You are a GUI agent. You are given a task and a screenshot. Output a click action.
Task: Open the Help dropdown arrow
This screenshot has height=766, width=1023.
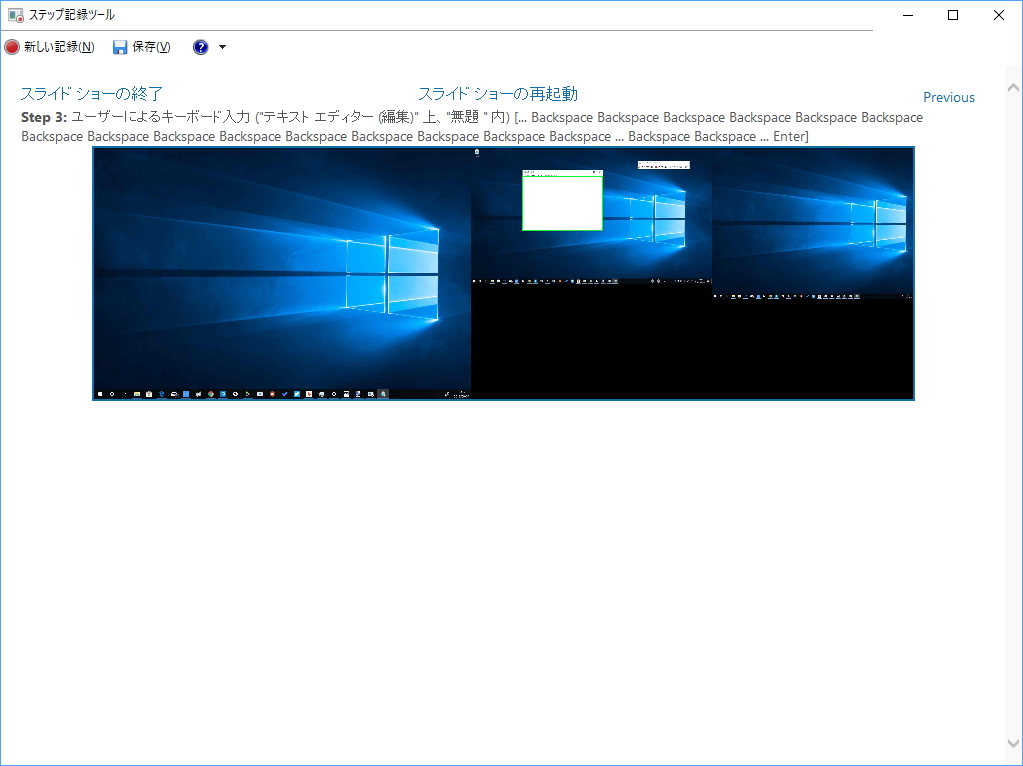coord(221,46)
